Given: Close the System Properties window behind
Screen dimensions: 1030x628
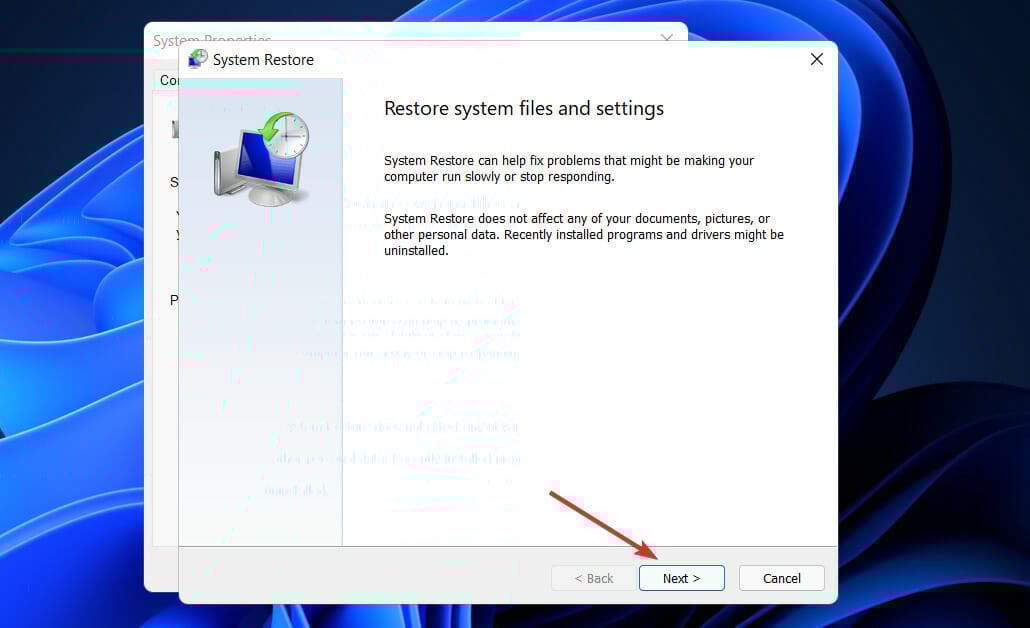Looking at the screenshot, I should click(x=667, y=37).
